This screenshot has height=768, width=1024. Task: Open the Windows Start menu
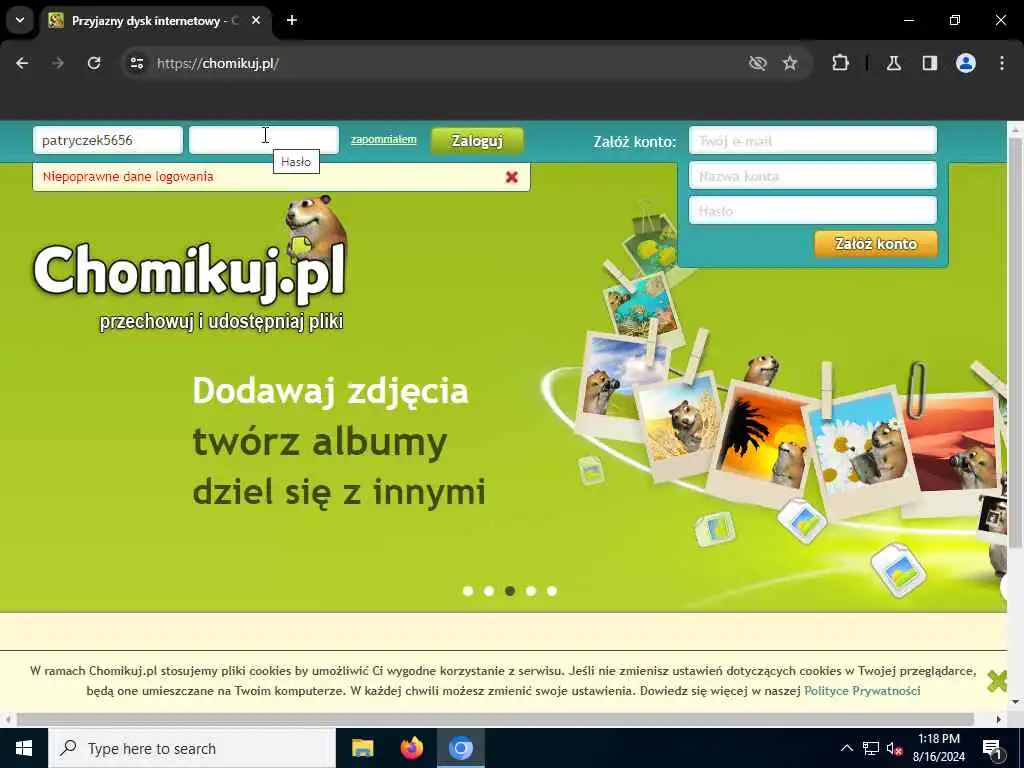tap(24, 748)
